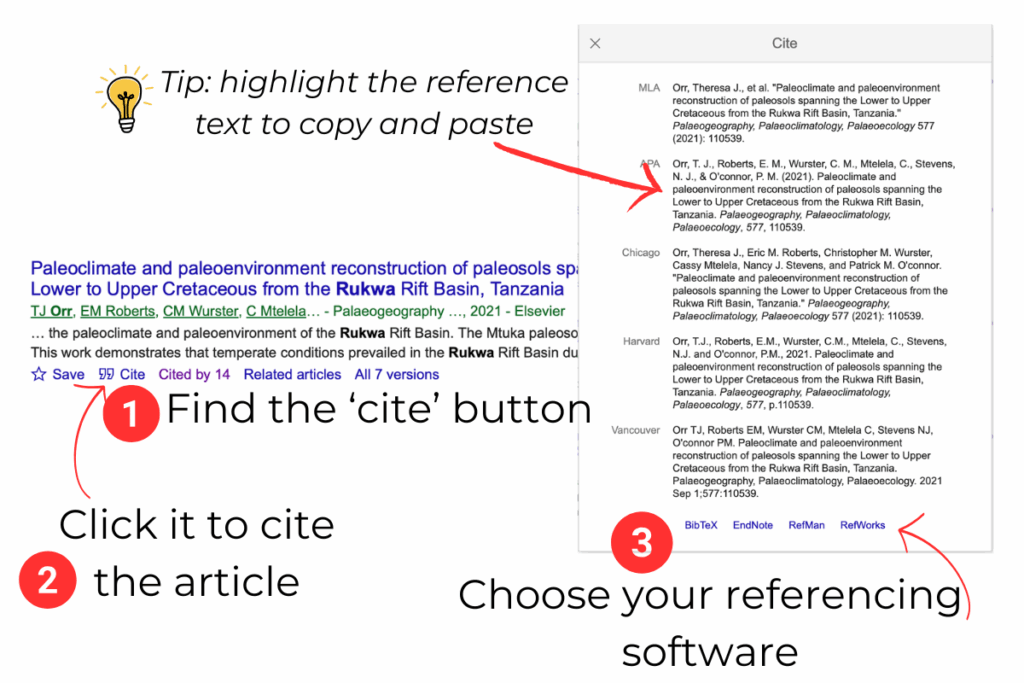The height and width of the screenshot is (683, 1024).
Task: Open 'All 7 versions' of the article
Action: 396,374
